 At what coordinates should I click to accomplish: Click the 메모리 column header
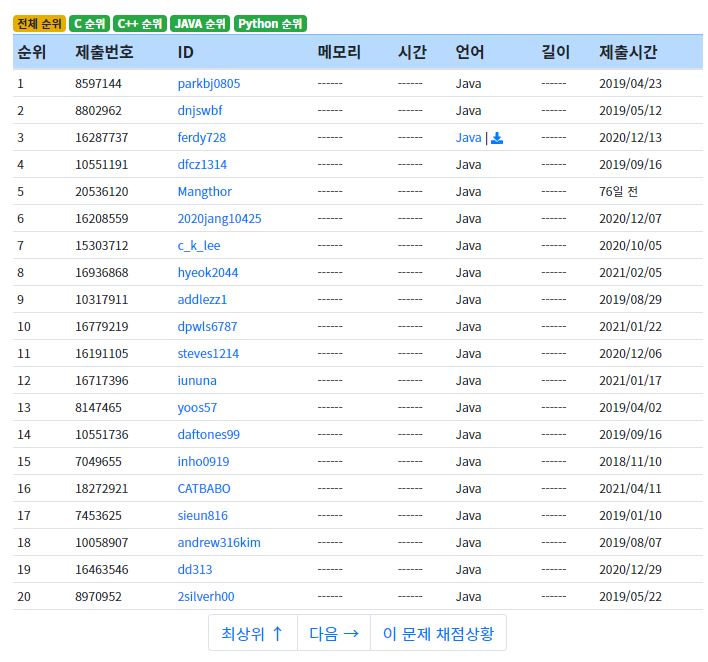(x=339, y=52)
